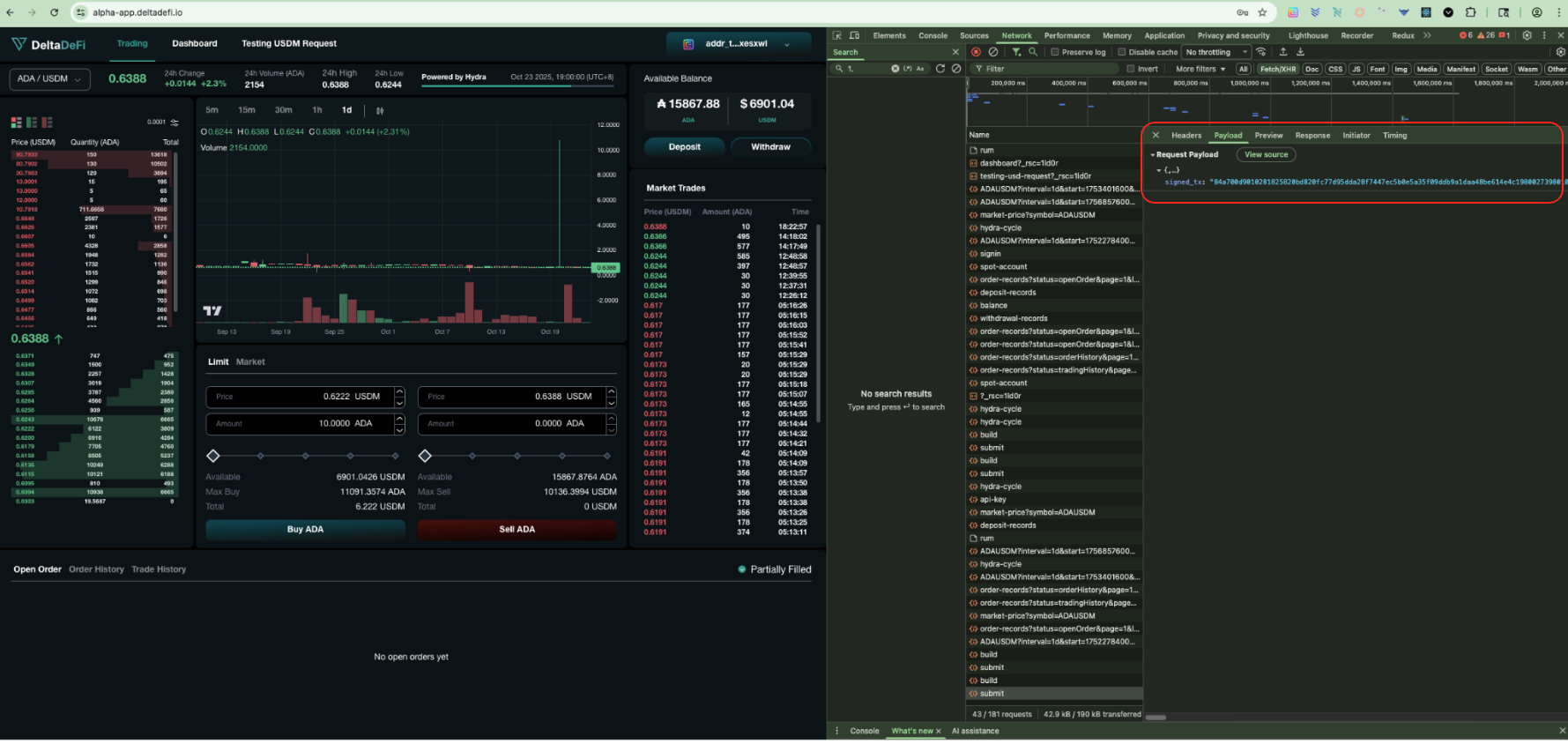Tick the Invert filter checkbox

[1131, 69]
